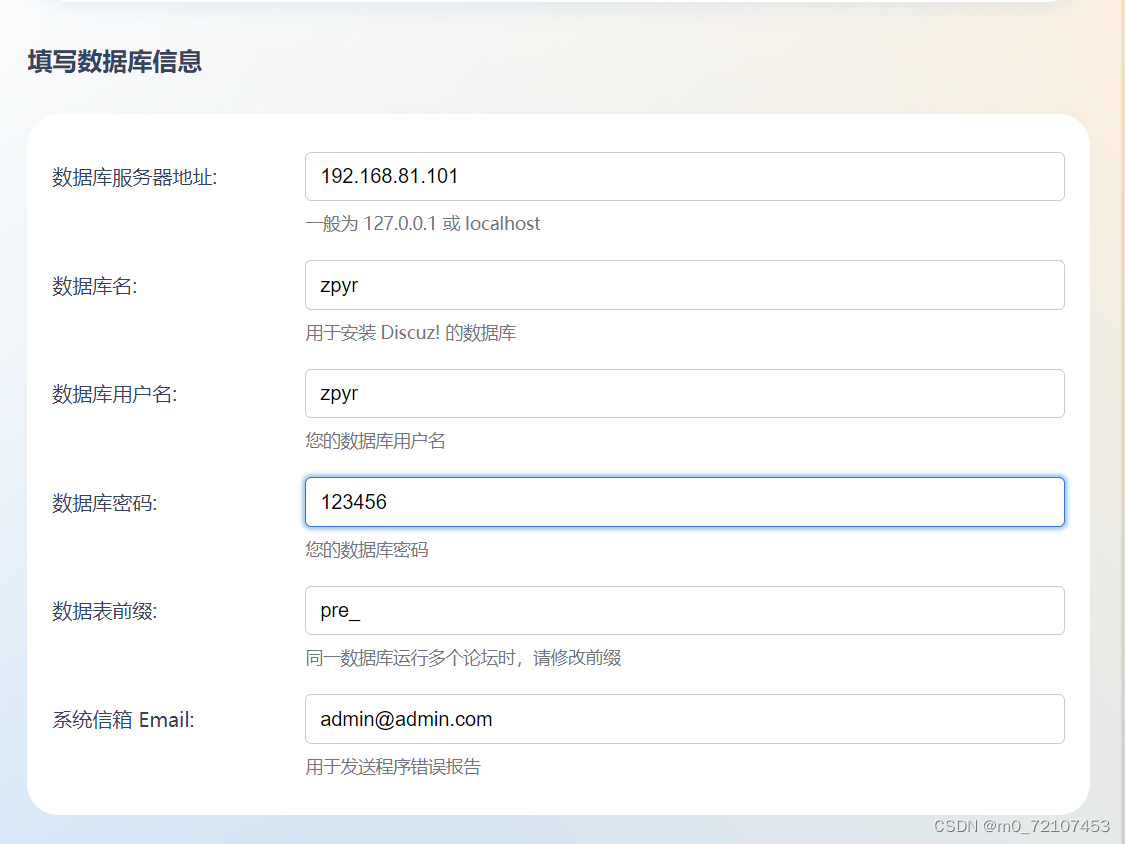The width and height of the screenshot is (1125, 844).
Task: Click the heading 填写数据库信息
Action: (115, 62)
